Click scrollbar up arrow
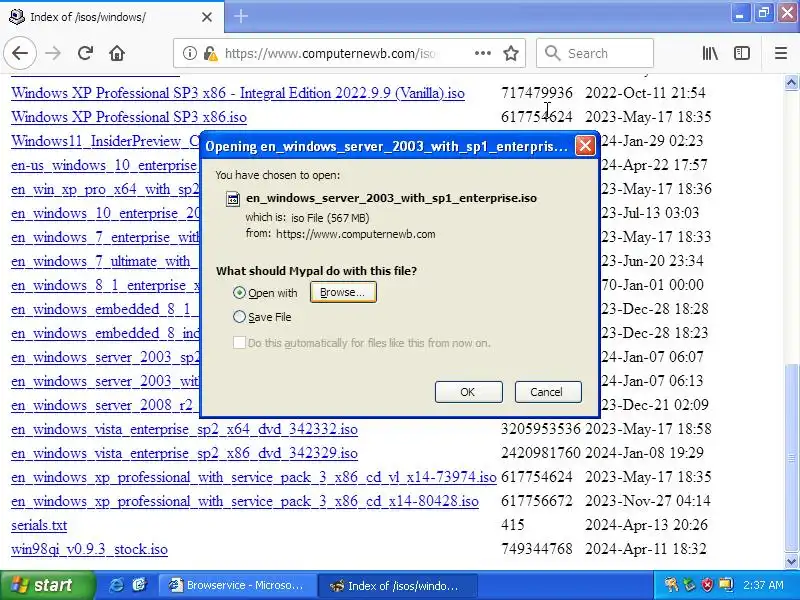800x600 pixels. click(791, 82)
